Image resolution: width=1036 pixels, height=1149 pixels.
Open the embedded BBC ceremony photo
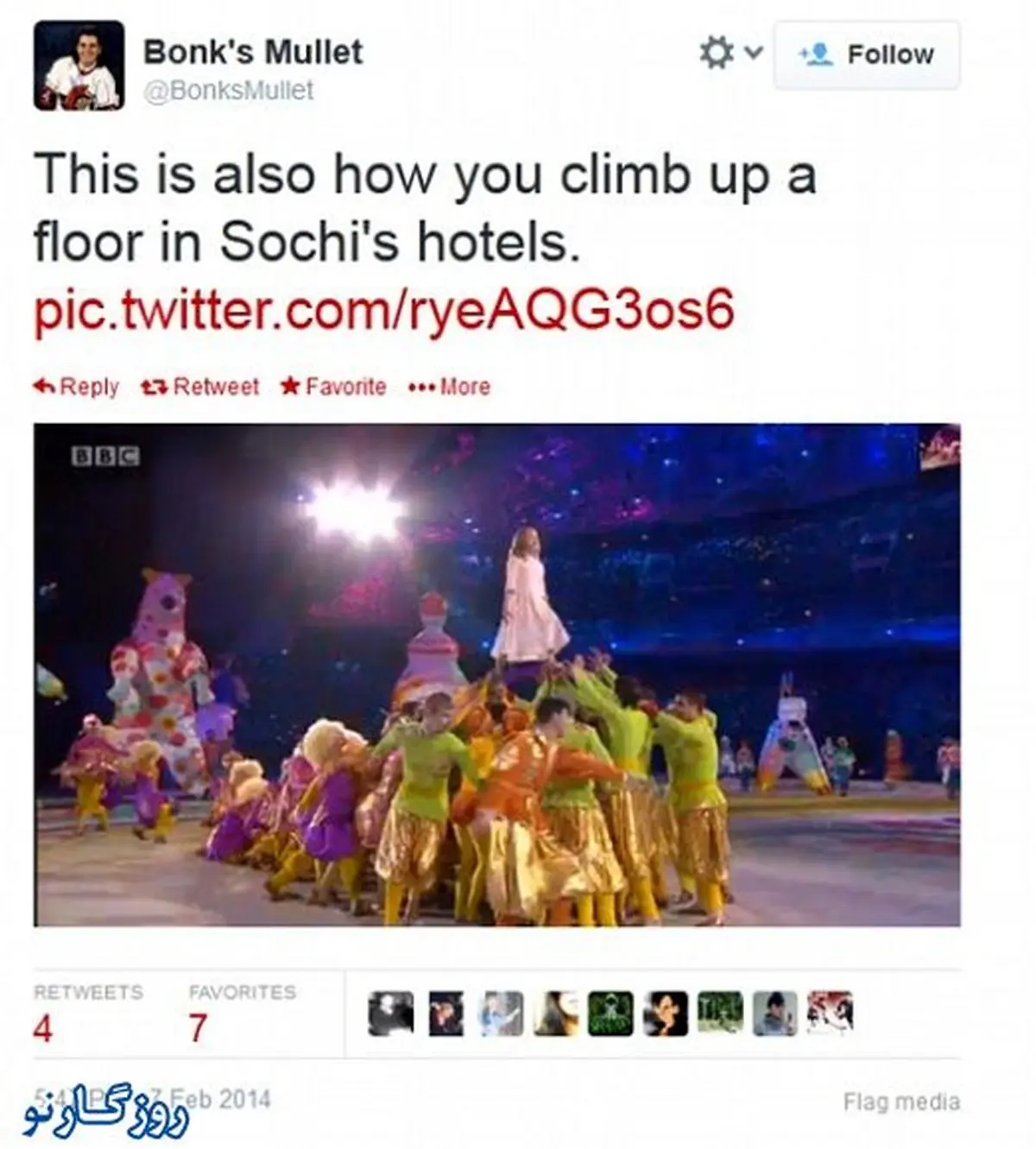click(x=496, y=675)
